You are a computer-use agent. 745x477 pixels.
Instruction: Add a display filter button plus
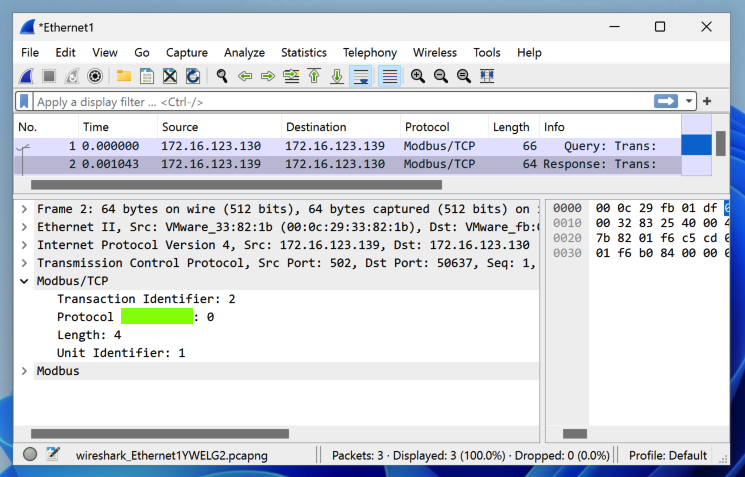click(707, 101)
